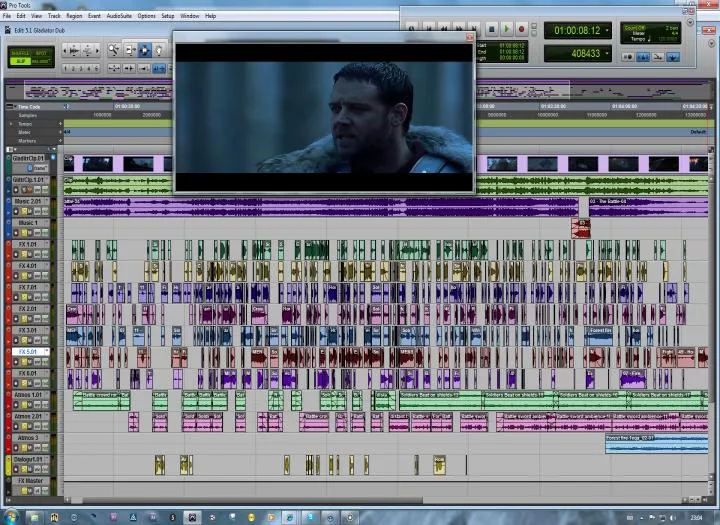Click the plus button on Tempo ruler
The width and height of the screenshot is (720, 525).
(60, 124)
